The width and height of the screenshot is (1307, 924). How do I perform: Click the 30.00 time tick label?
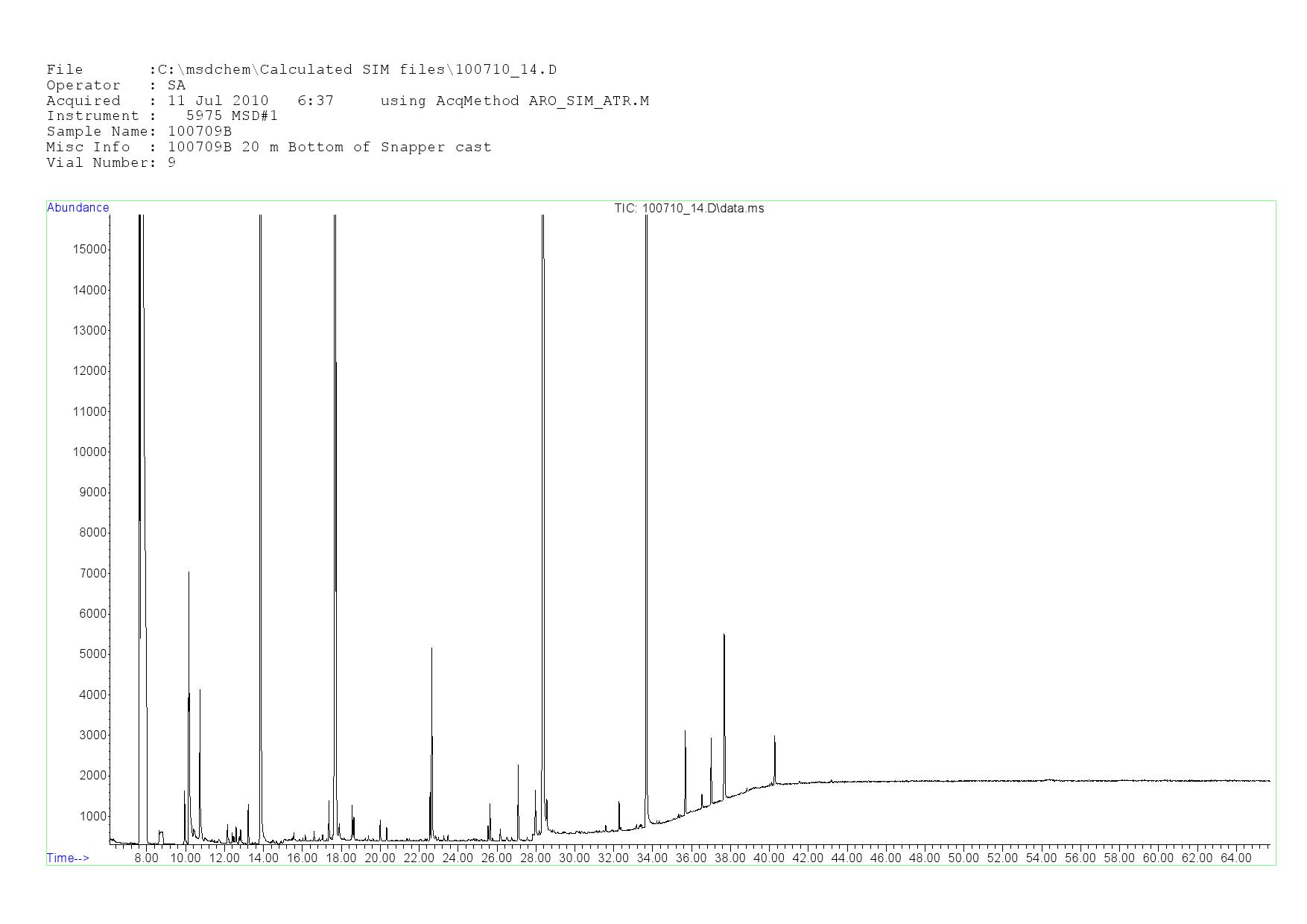tap(574, 858)
